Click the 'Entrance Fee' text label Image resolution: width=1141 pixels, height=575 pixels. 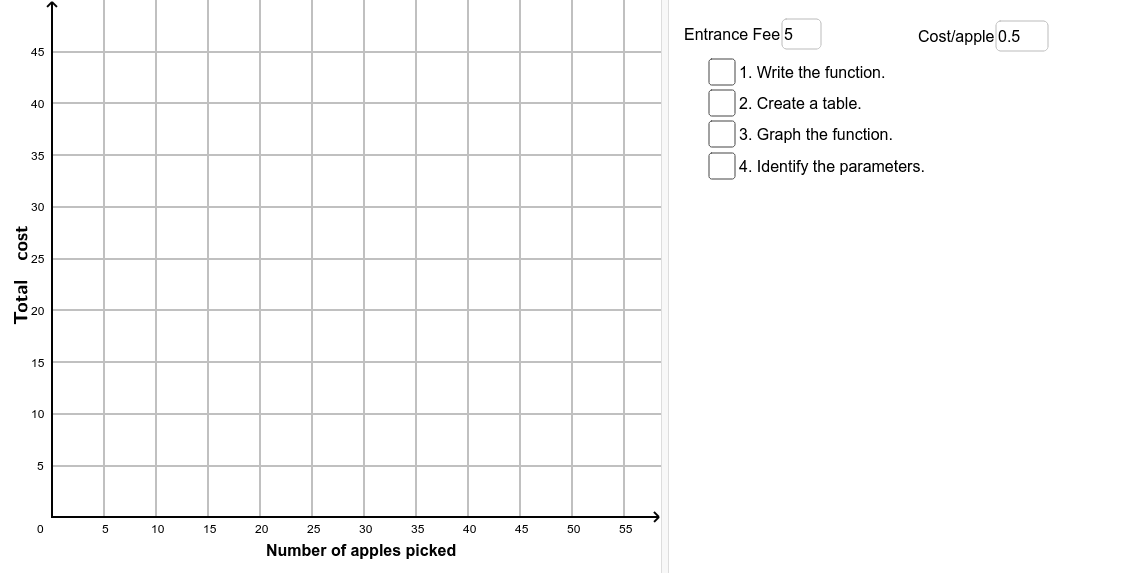(x=731, y=34)
